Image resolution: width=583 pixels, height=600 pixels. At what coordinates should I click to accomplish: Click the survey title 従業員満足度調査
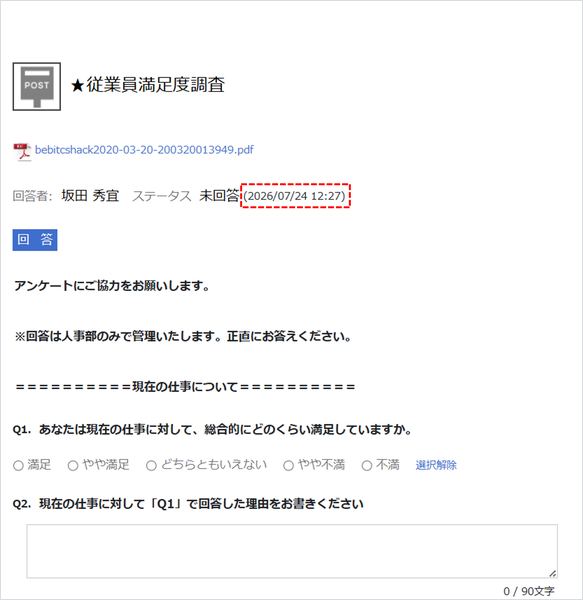(155, 85)
